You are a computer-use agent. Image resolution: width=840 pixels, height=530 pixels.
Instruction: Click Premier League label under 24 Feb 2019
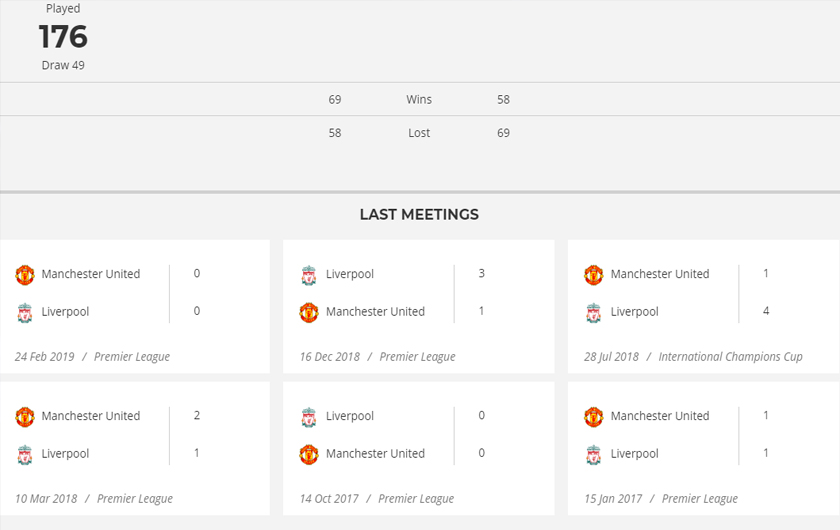point(132,357)
